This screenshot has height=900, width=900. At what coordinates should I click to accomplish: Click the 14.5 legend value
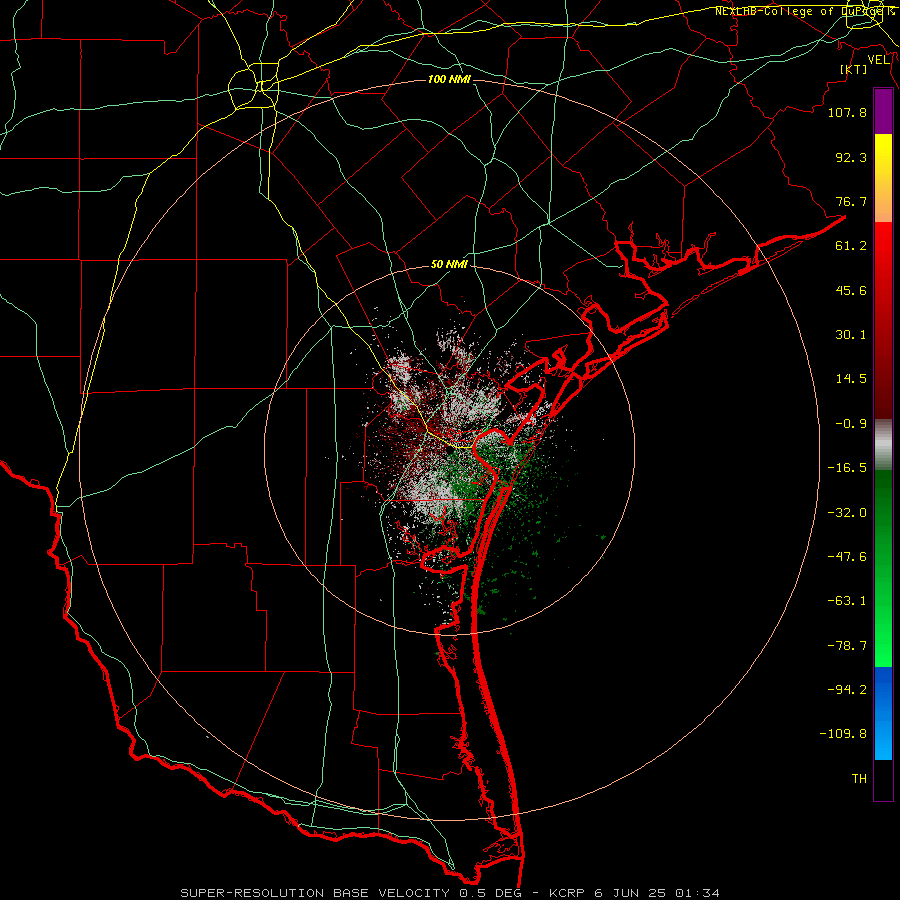click(x=851, y=379)
